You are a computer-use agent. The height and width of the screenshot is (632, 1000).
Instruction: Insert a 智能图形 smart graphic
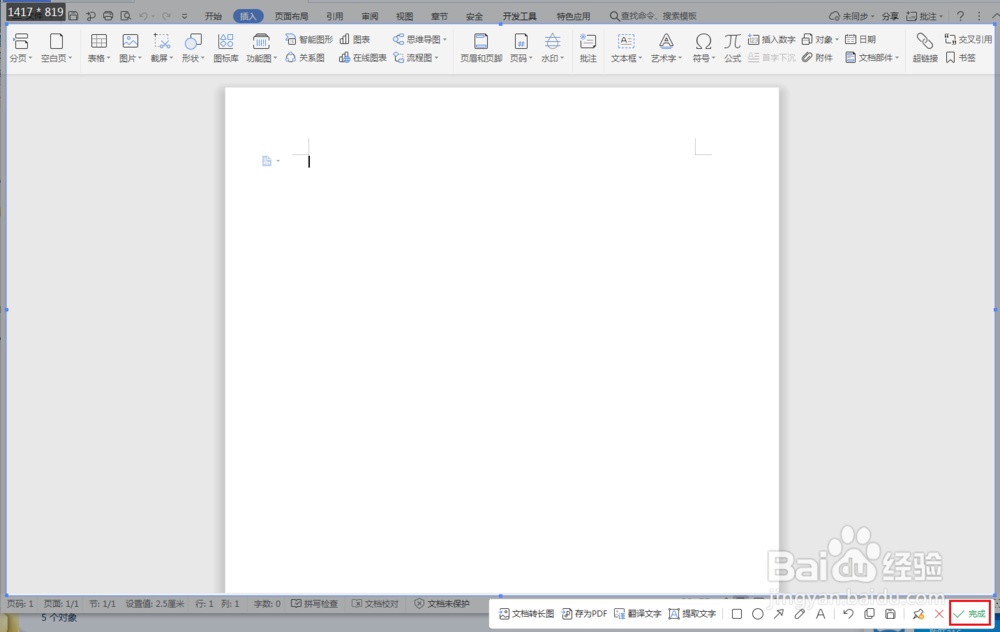tap(309, 40)
